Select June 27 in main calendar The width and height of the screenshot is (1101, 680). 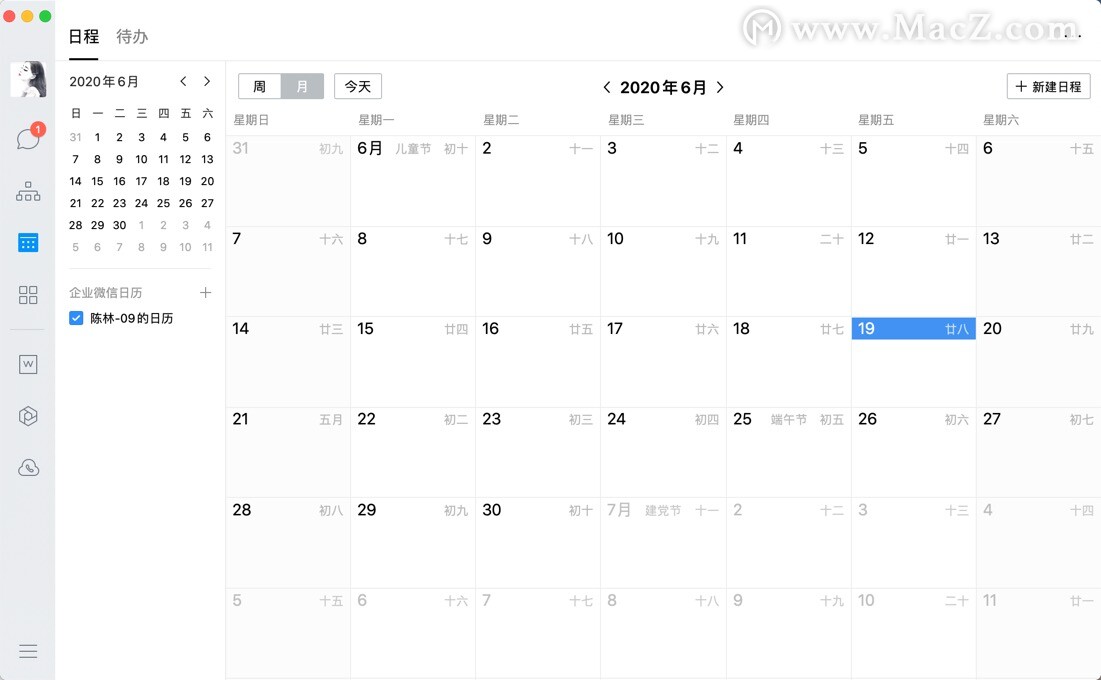[1039, 452]
